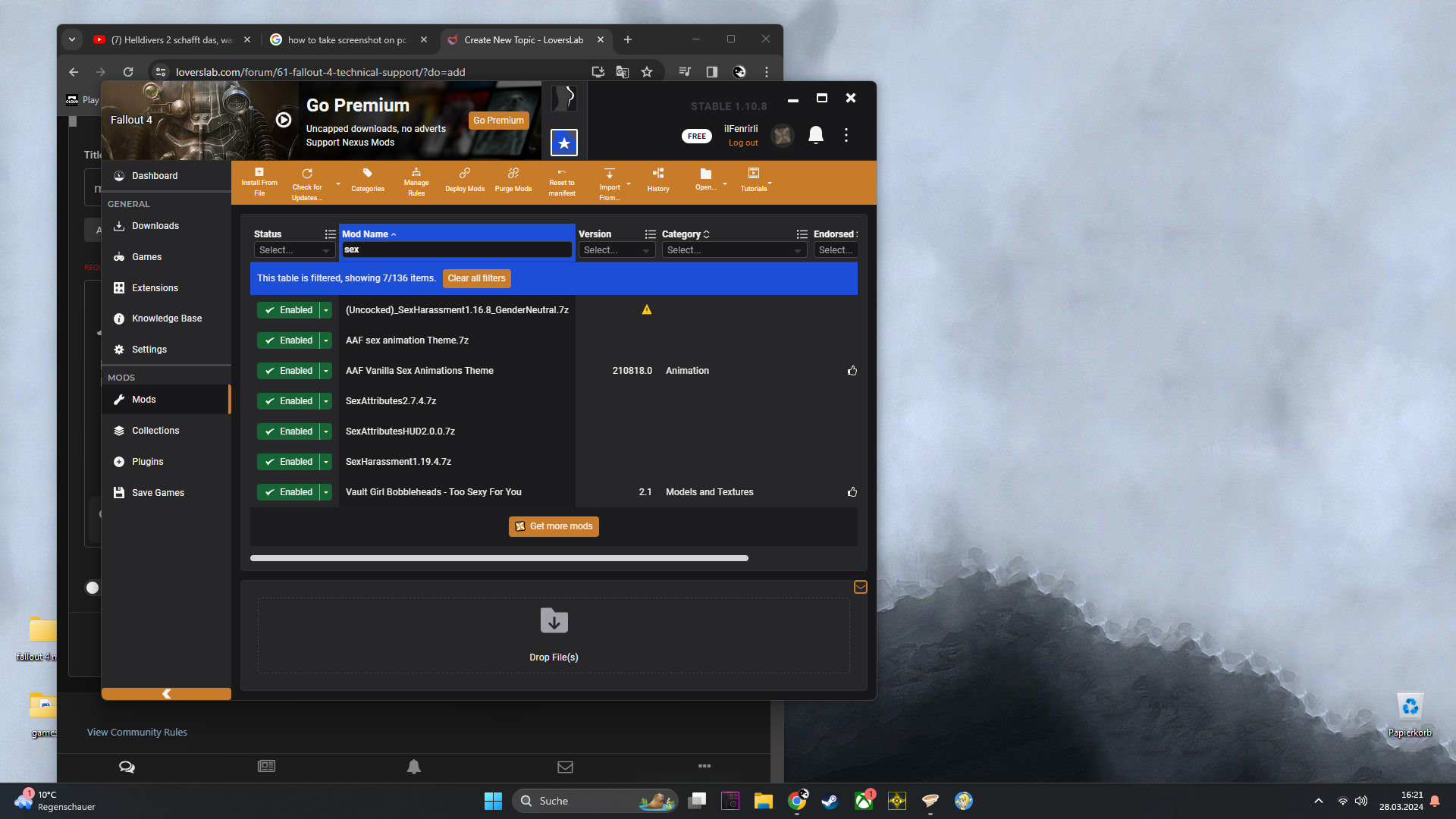Click Clear all filters button
This screenshot has width=1456, height=819.
477,278
